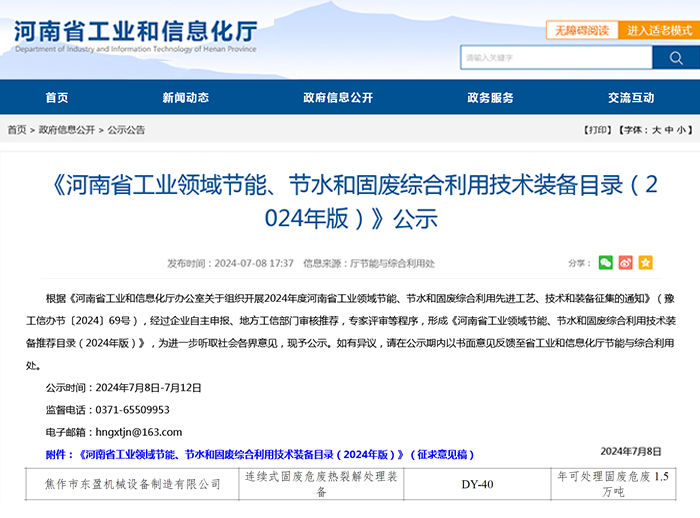Click the search magnifier icon

coord(675,58)
